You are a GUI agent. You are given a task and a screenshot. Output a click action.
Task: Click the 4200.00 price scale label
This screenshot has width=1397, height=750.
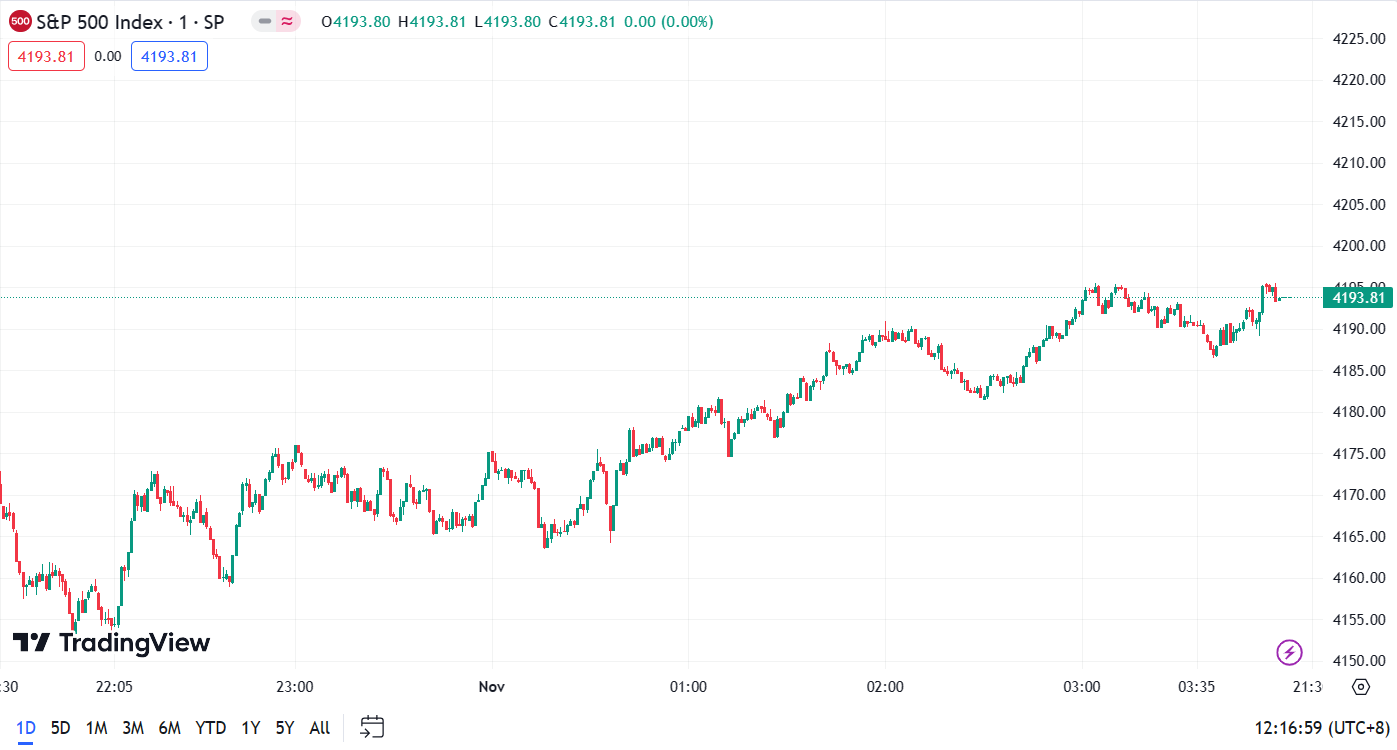coord(1358,246)
